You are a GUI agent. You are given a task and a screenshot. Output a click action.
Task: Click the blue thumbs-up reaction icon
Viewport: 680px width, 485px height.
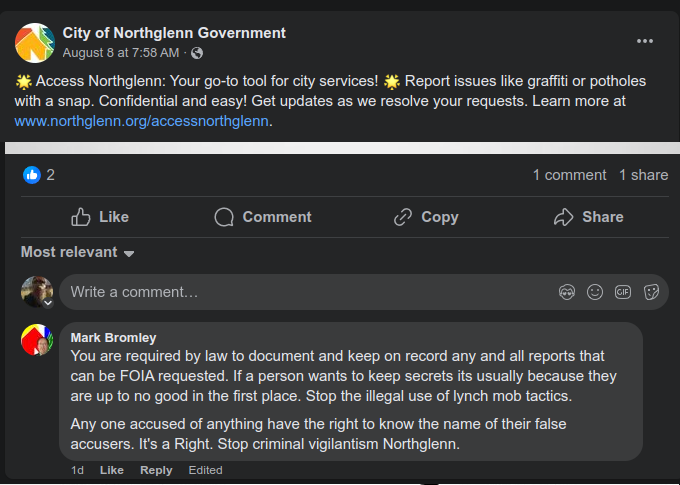(x=32, y=175)
